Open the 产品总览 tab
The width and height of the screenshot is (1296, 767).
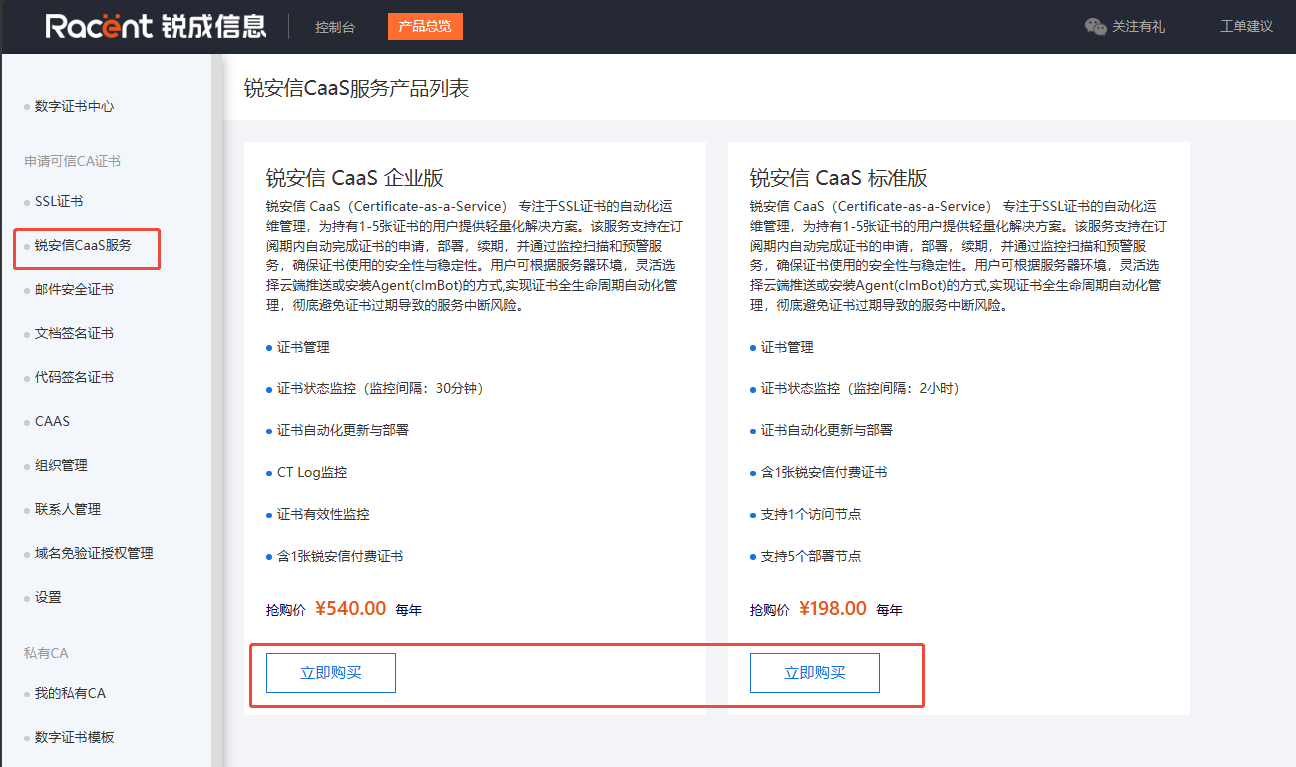pos(425,26)
